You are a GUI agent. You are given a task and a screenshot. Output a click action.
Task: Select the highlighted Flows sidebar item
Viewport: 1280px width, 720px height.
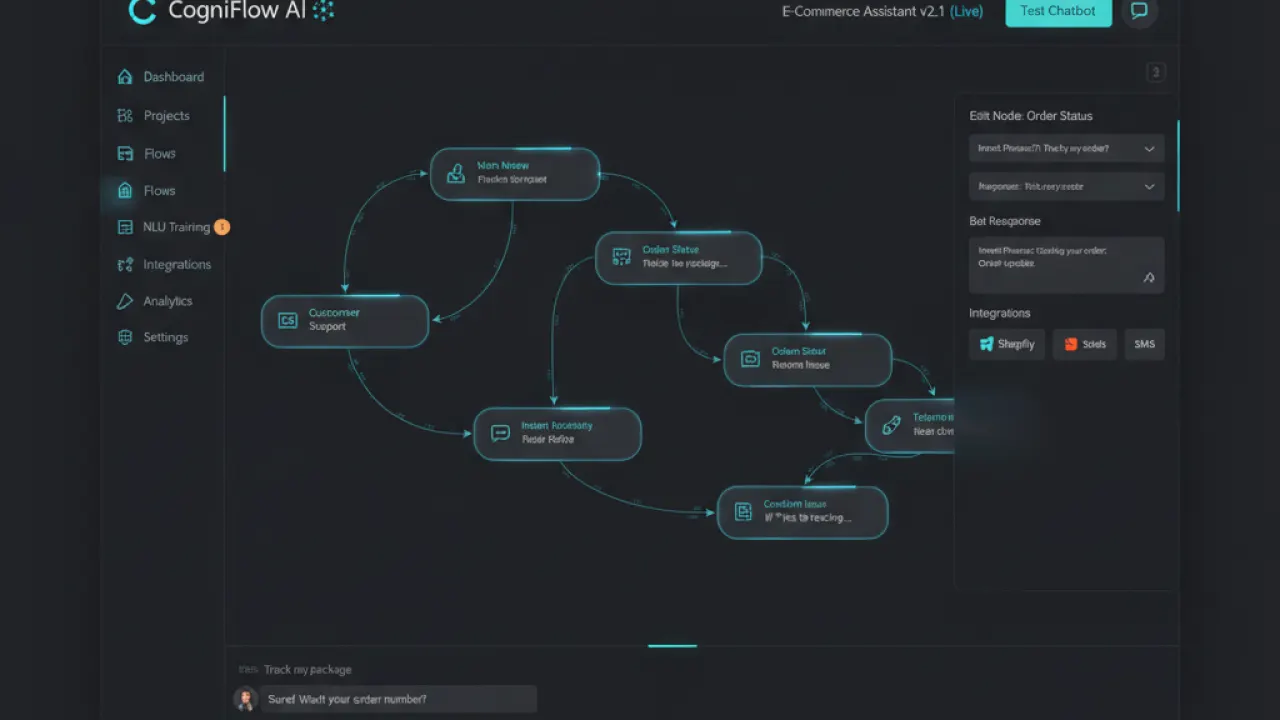click(146, 190)
